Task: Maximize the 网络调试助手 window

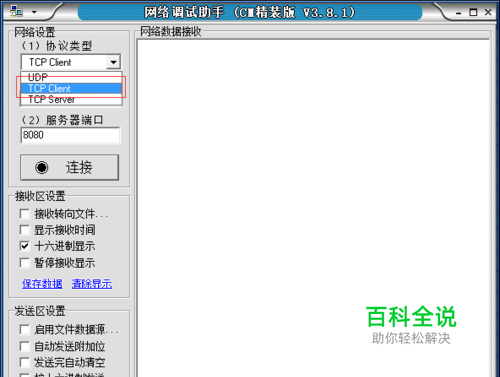Action: (473, 12)
